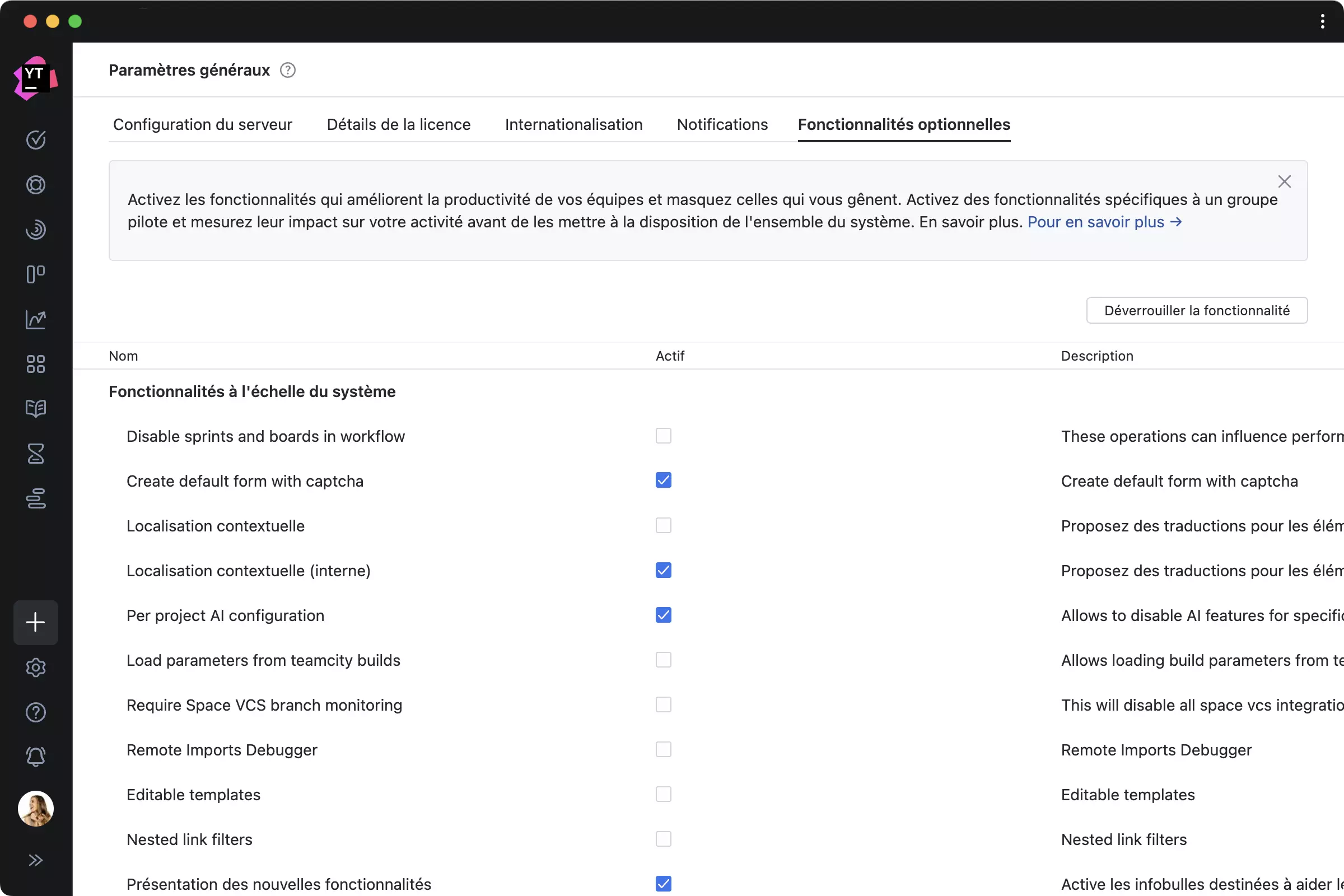
Task: Open Gantt charts icon in sidebar
Action: click(x=35, y=498)
